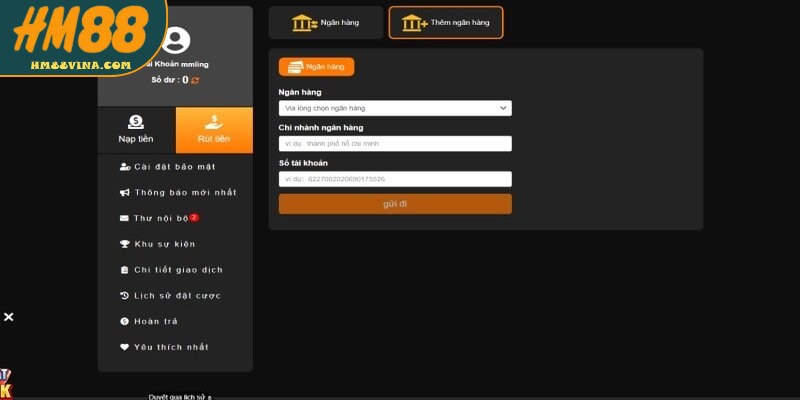Image resolution: width=800 pixels, height=400 pixels.
Task: Click the balance refresh icon next to Số dư
Action: (x=195, y=80)
